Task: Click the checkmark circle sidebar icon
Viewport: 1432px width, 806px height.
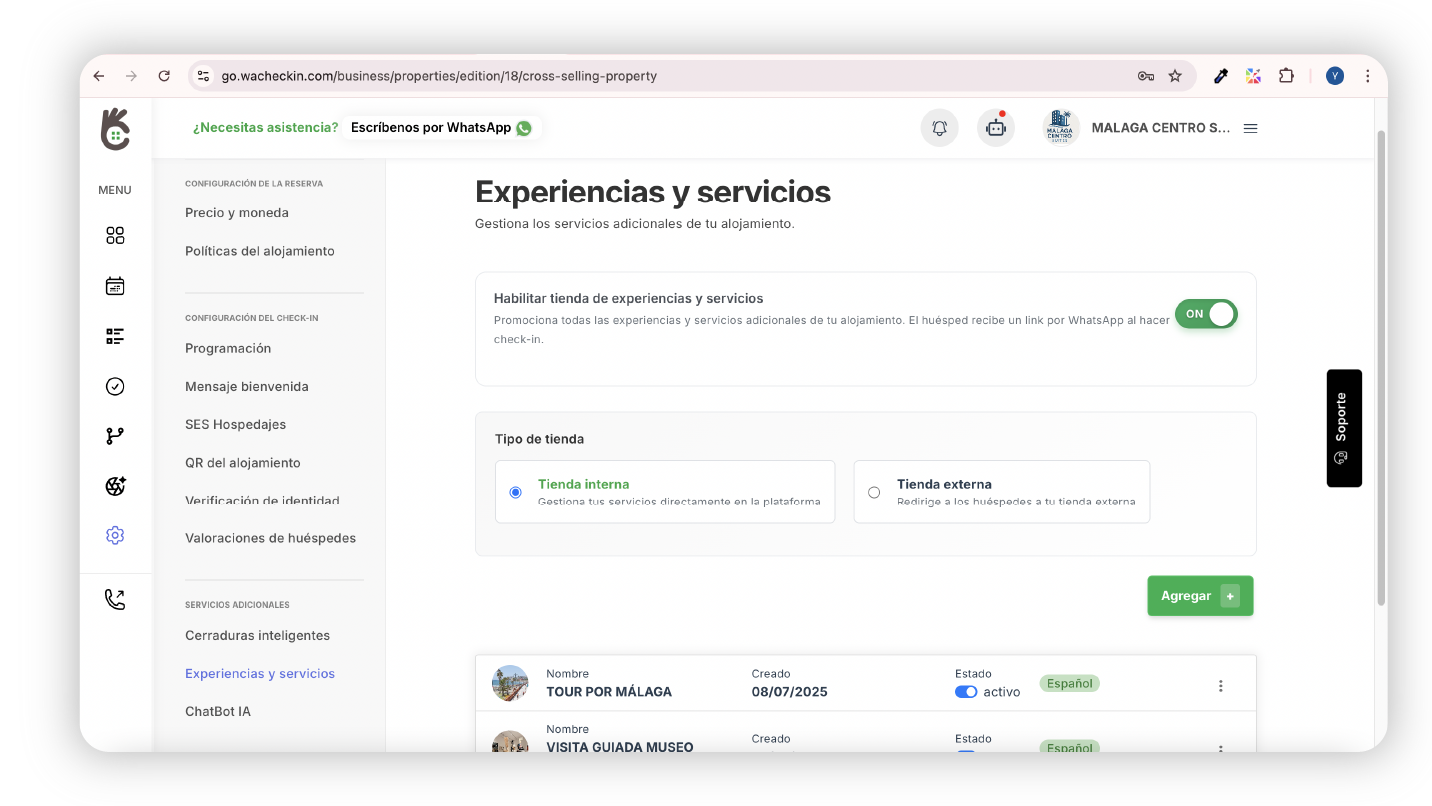Action: tap(115, 386)
